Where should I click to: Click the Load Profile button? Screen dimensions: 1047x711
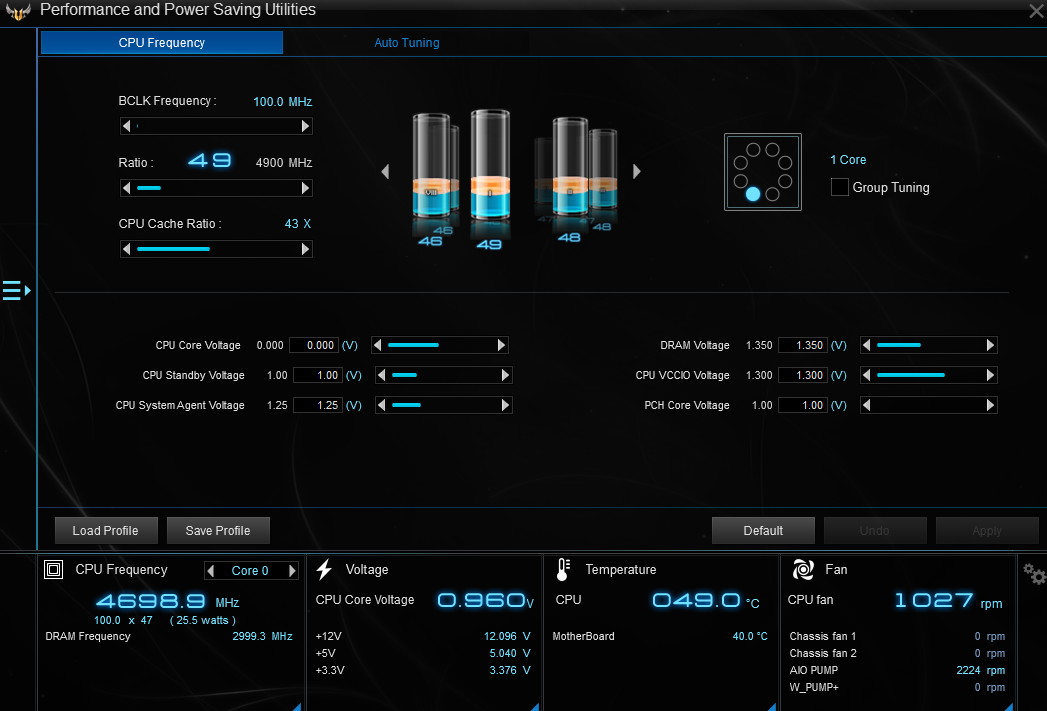(x=106, y=531)
